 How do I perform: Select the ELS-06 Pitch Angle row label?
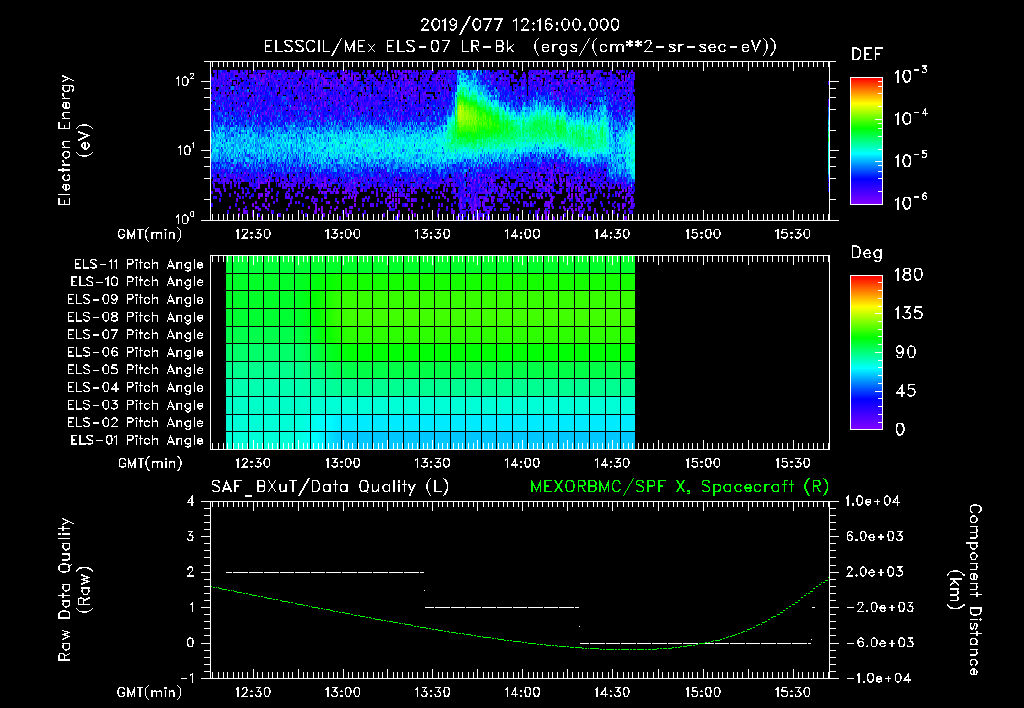135,353
